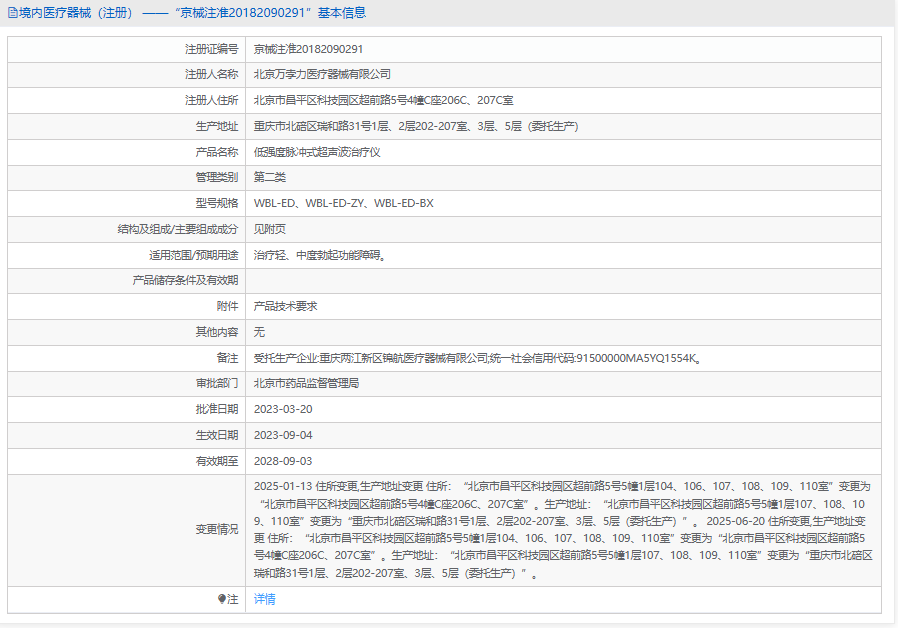
Task: Select the 有效期至 value 2028-09-03
Action: (283, 461)
